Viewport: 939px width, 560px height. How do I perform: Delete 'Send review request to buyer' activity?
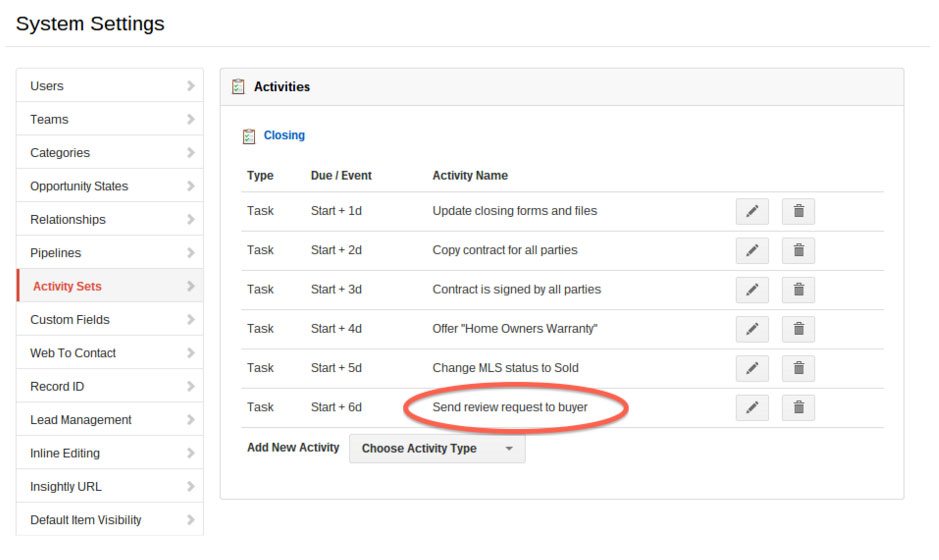(x=798, y=408)
